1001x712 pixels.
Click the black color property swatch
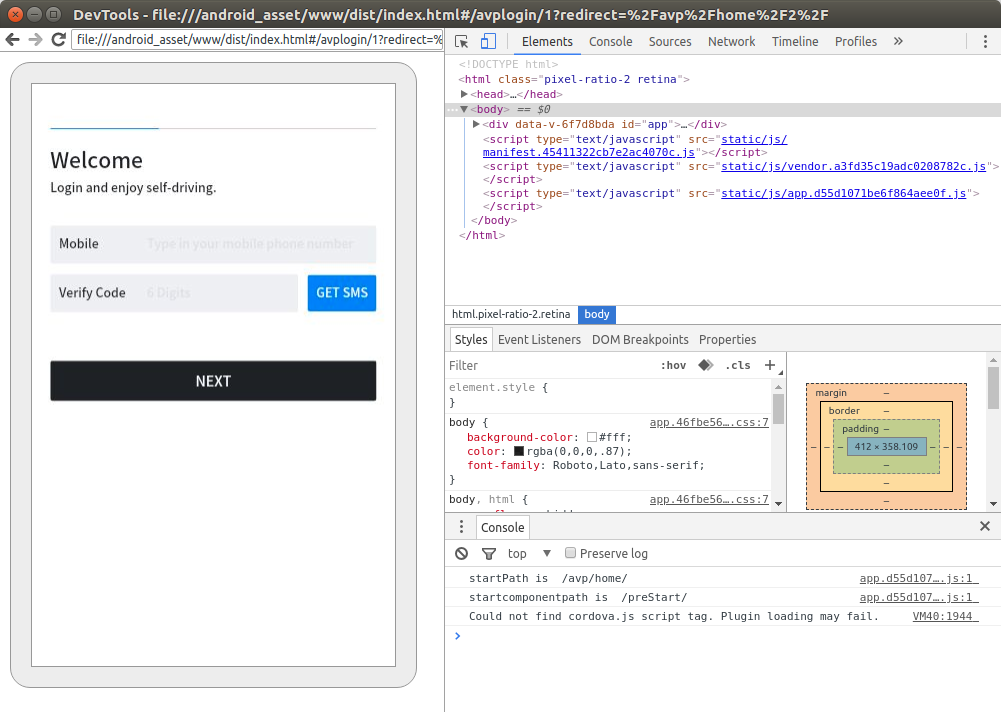click(518, 451)
